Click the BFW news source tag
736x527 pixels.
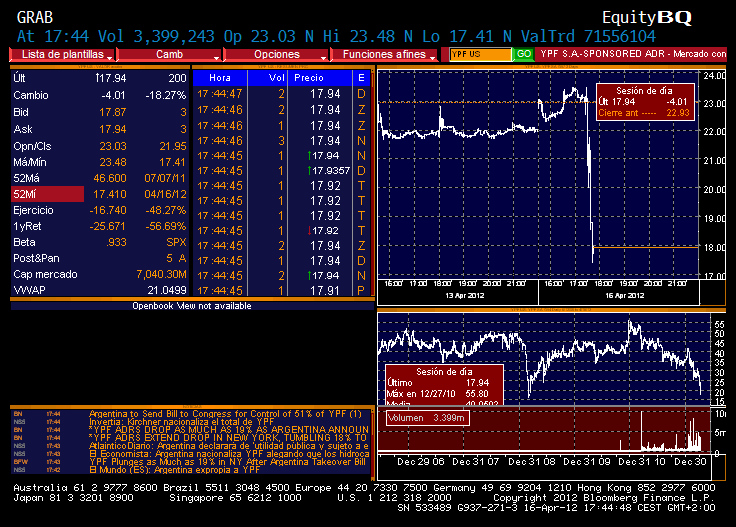pyautogui.click(x=21, y=462)
